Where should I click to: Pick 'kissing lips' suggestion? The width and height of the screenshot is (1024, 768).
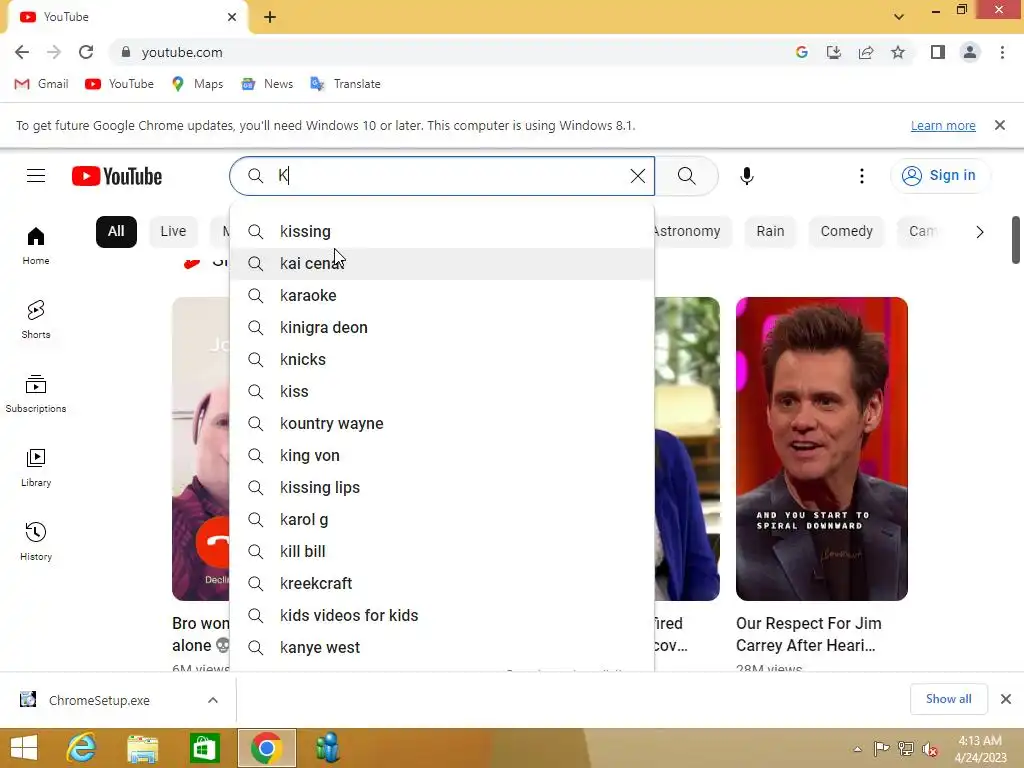442,487
